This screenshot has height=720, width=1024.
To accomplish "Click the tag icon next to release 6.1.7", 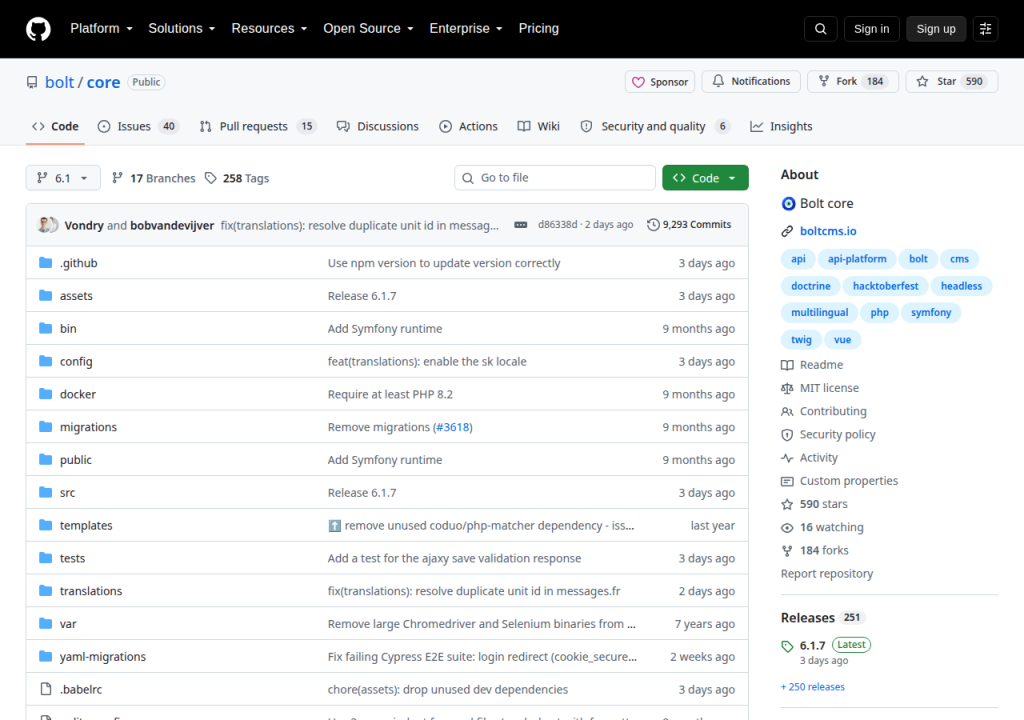I will click(x=787, y=646).
